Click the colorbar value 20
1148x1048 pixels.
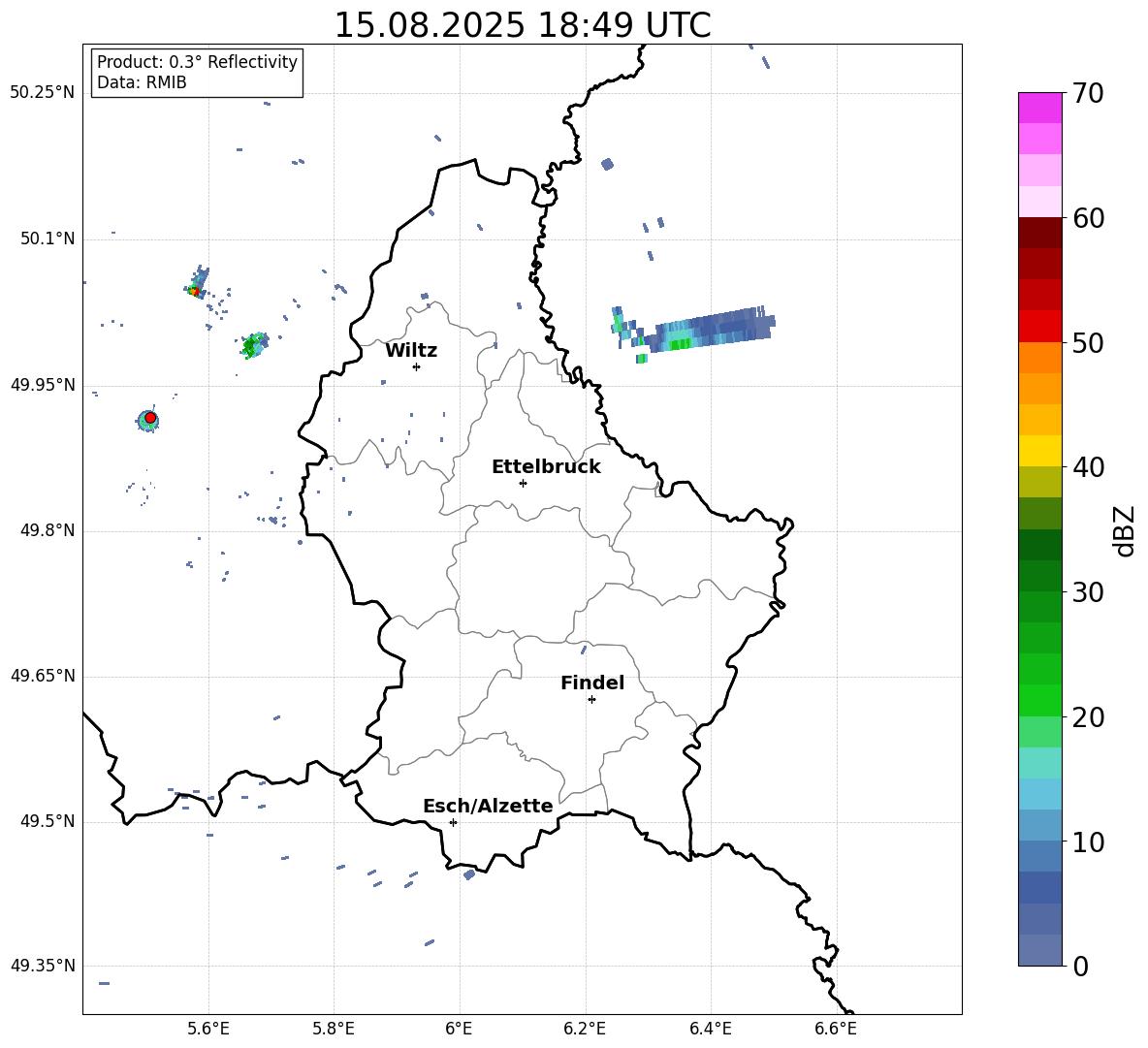click(x=1088, y=717)
